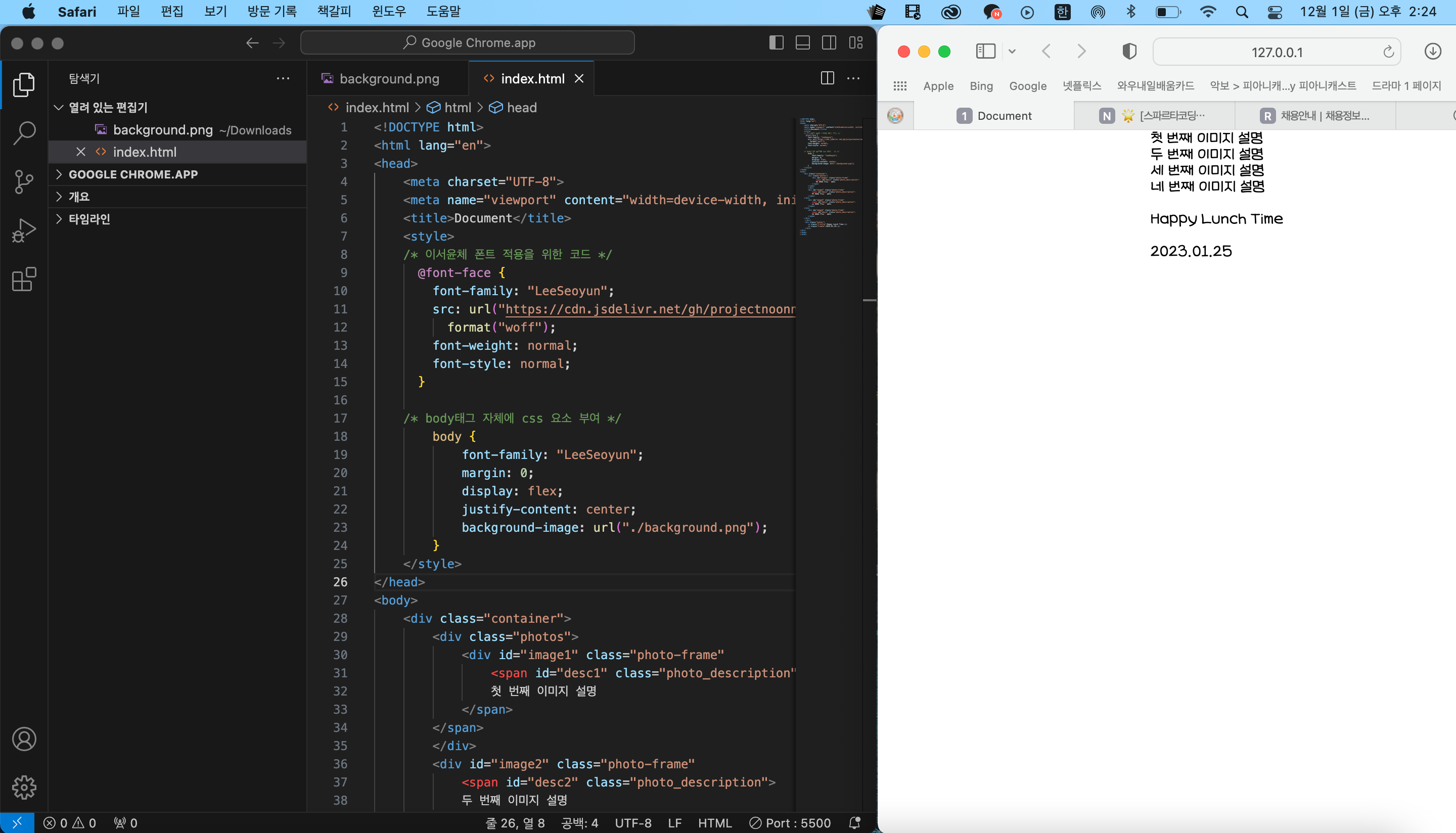Change encoding UTF-8 in status bar

633,823
